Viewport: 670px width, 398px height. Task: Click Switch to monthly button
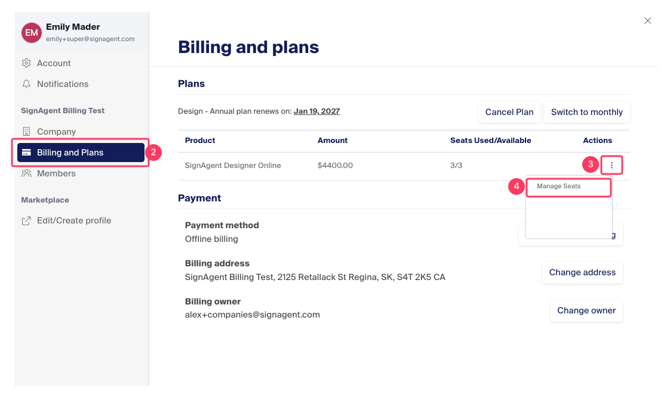[587, 112]
